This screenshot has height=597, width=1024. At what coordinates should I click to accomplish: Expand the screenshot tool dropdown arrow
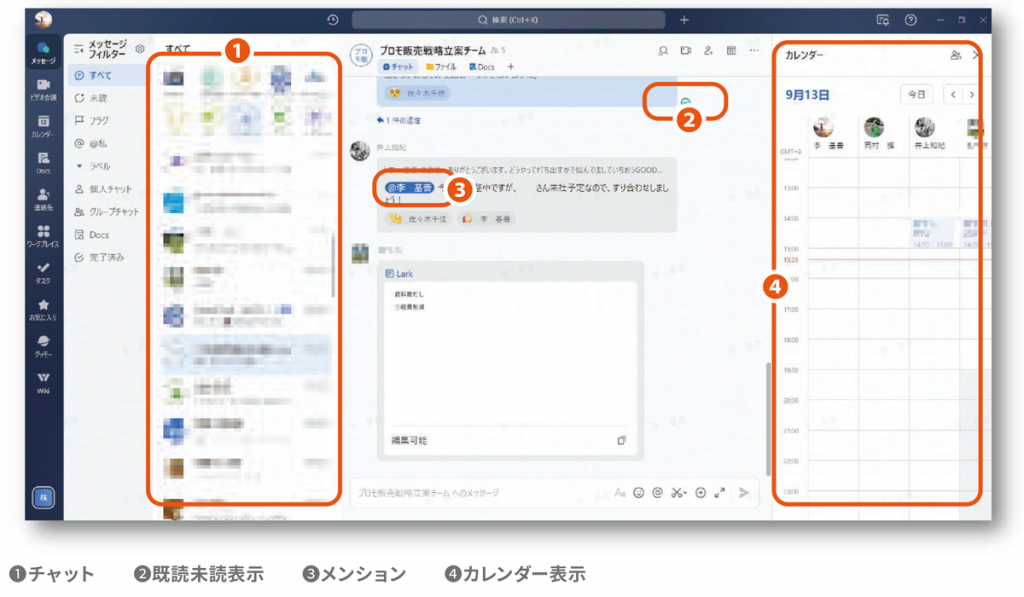click(x=685, y=493)
